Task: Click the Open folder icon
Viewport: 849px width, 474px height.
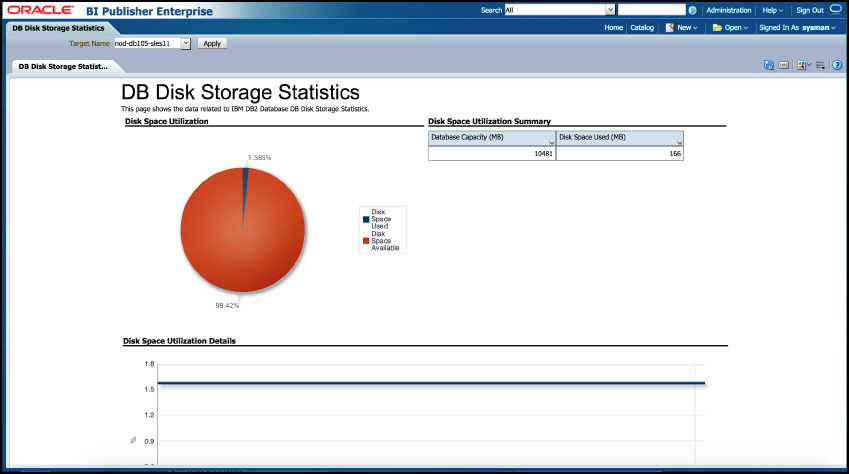Action: (x=717, y=28)
